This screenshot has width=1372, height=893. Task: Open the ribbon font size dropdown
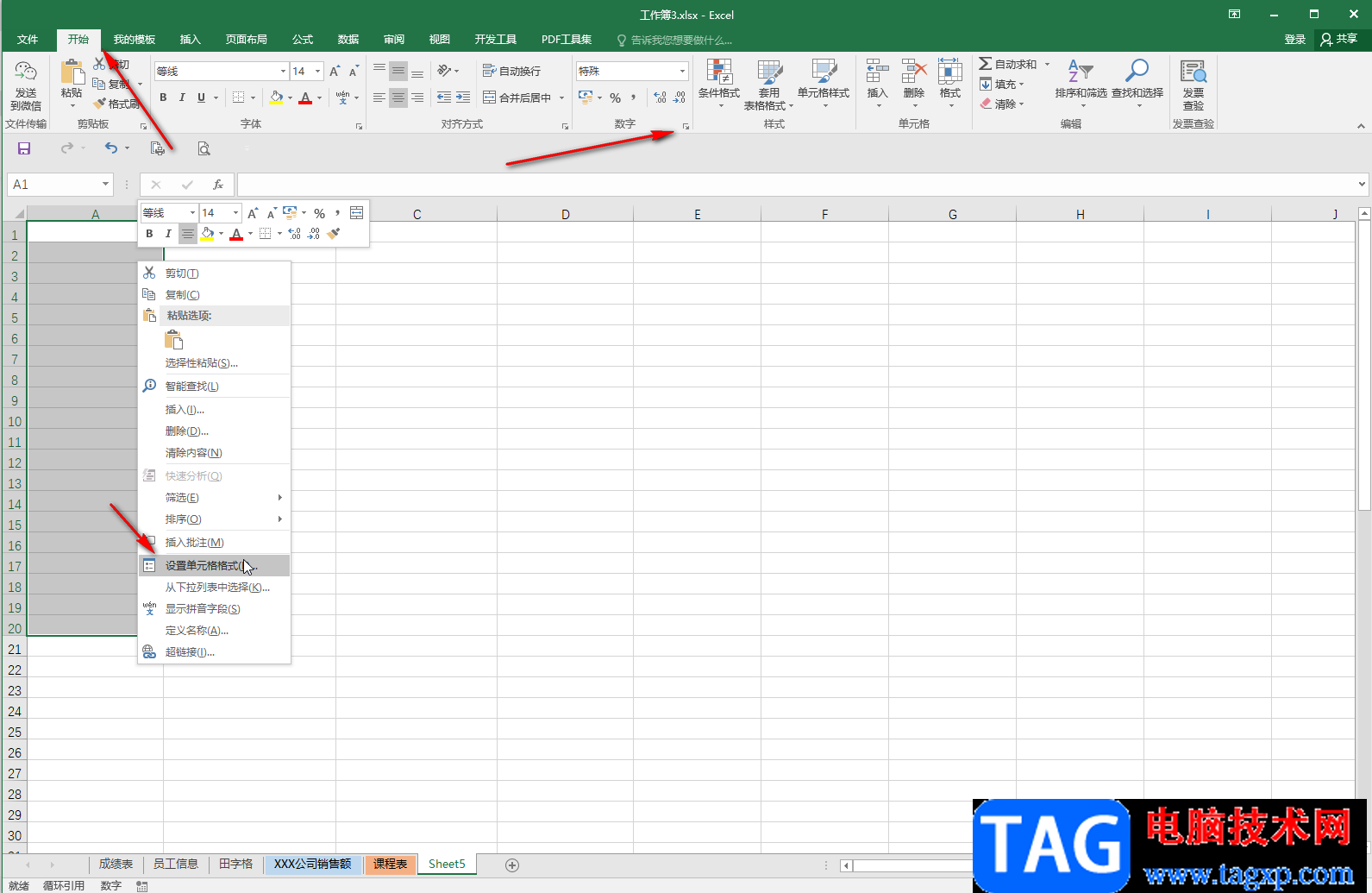coord(318,72)
